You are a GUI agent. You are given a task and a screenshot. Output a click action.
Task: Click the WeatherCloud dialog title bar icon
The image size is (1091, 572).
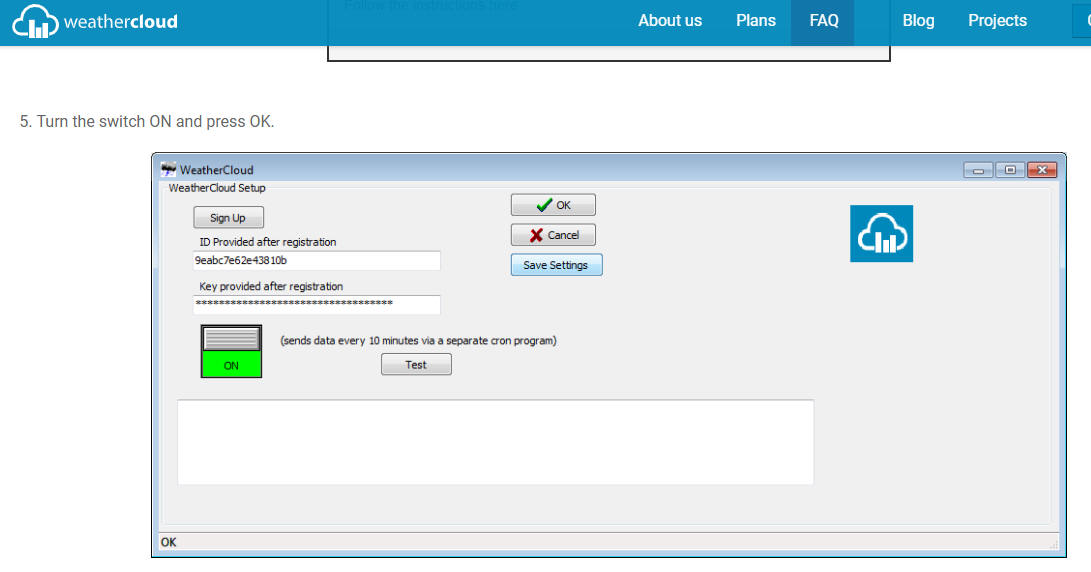tap(169, 170)
